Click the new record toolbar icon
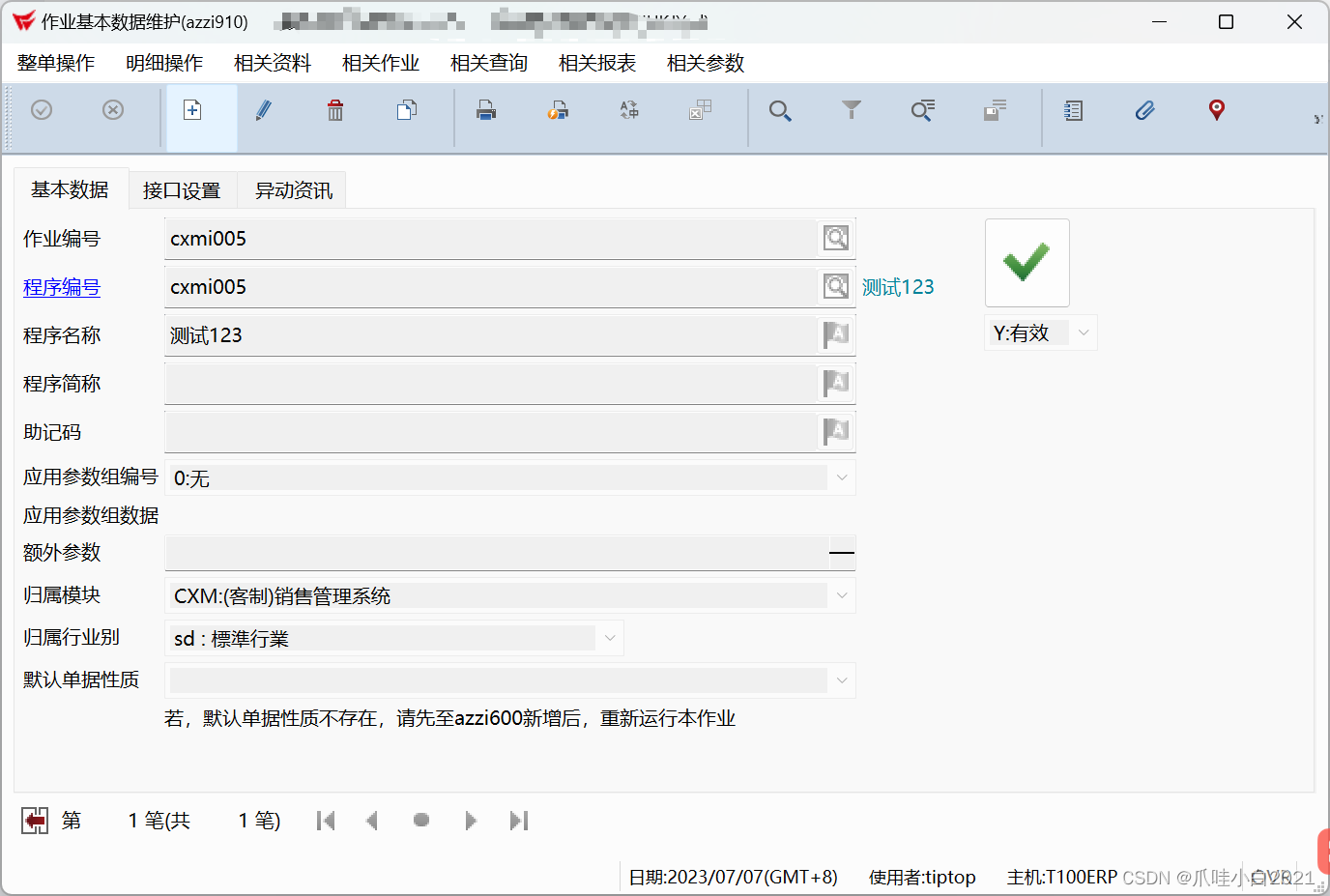1330x896 pixels. tap(192, 110)
